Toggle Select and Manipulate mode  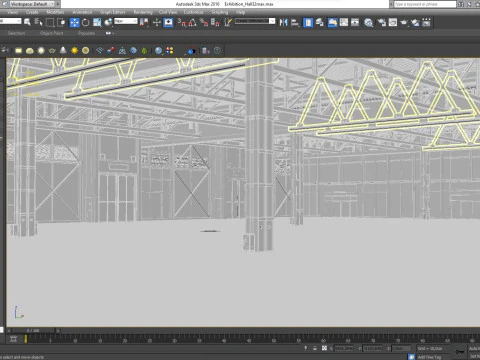tap(157, 22)
